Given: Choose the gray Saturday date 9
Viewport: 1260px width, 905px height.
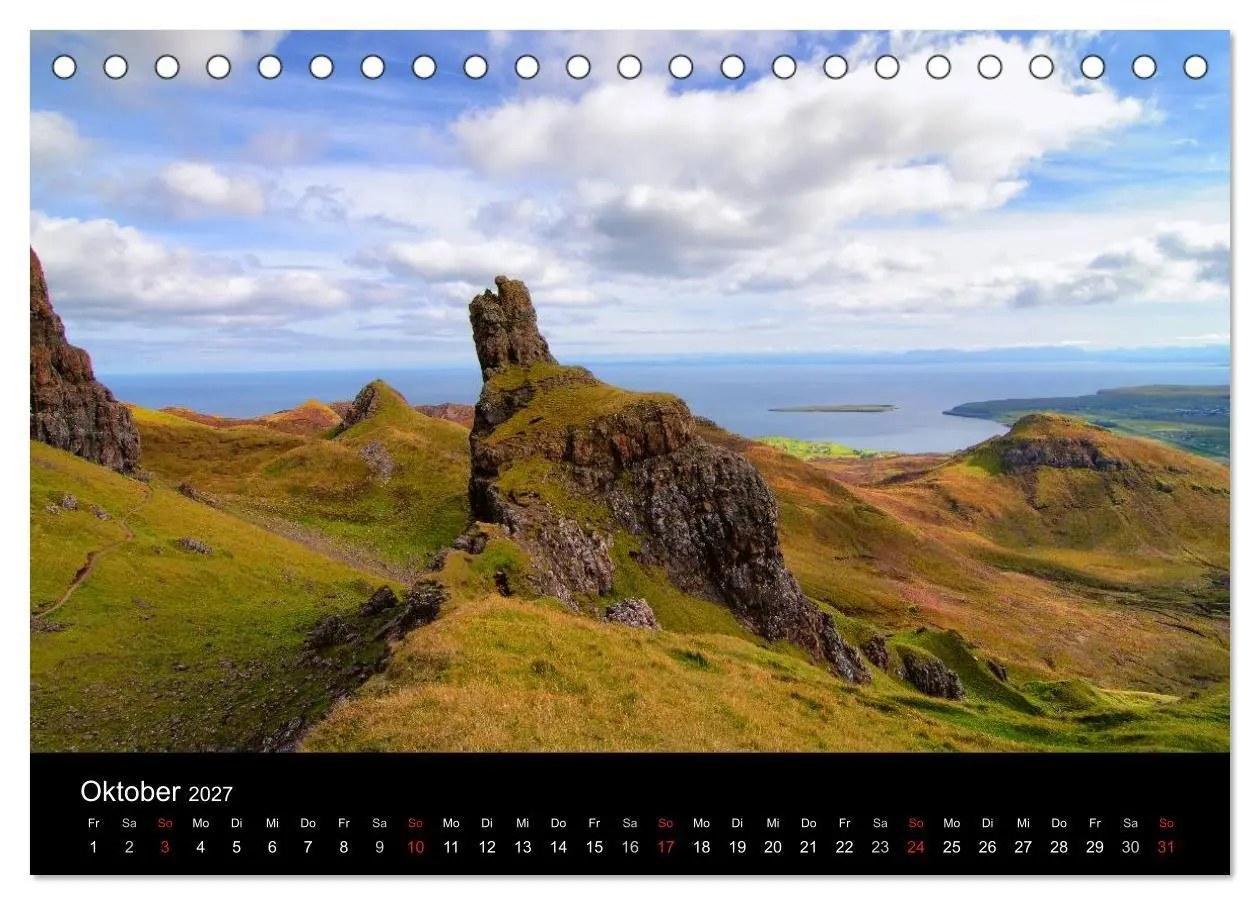Looking at the screenshot, I should [380, 847].
